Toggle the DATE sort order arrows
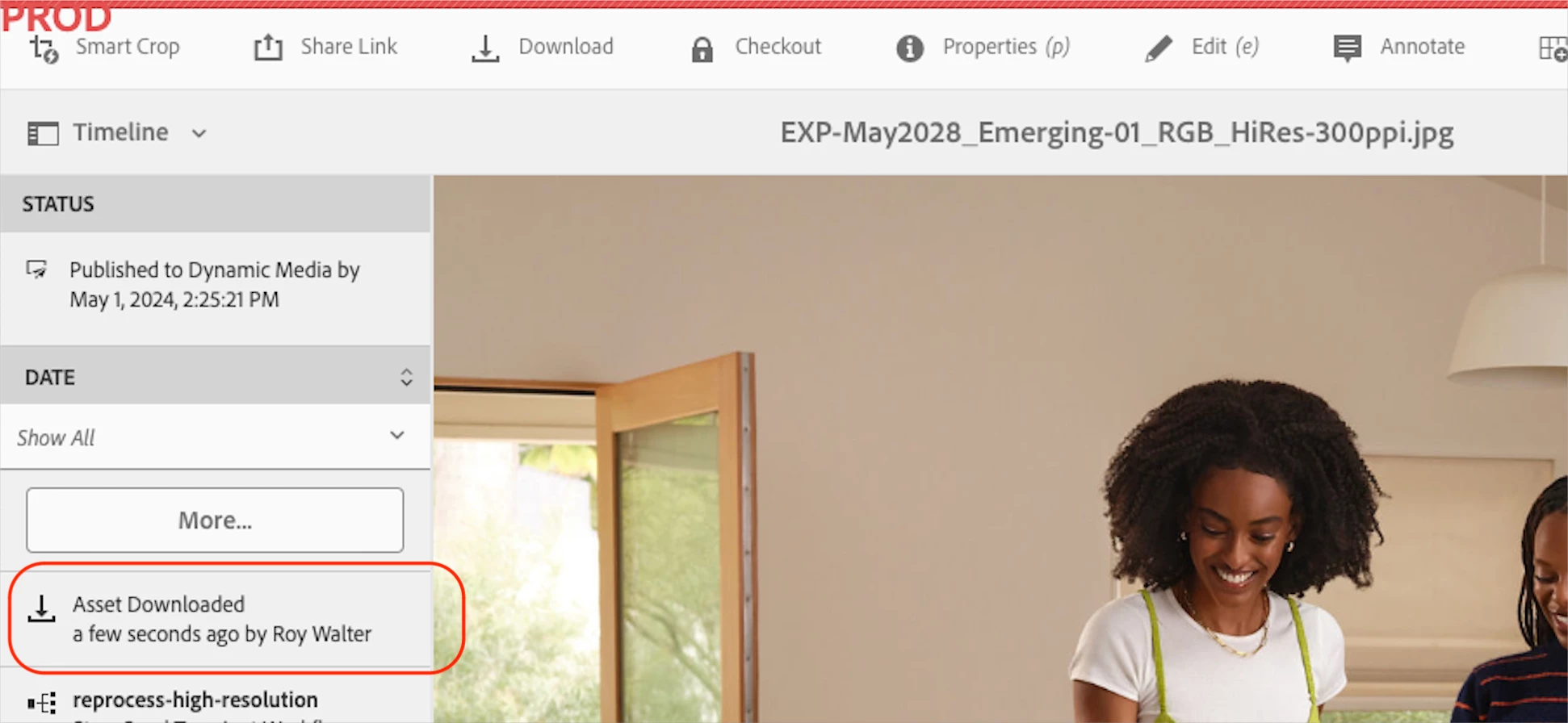Viewport: 1568px width, 723px height. pos(406,377)
